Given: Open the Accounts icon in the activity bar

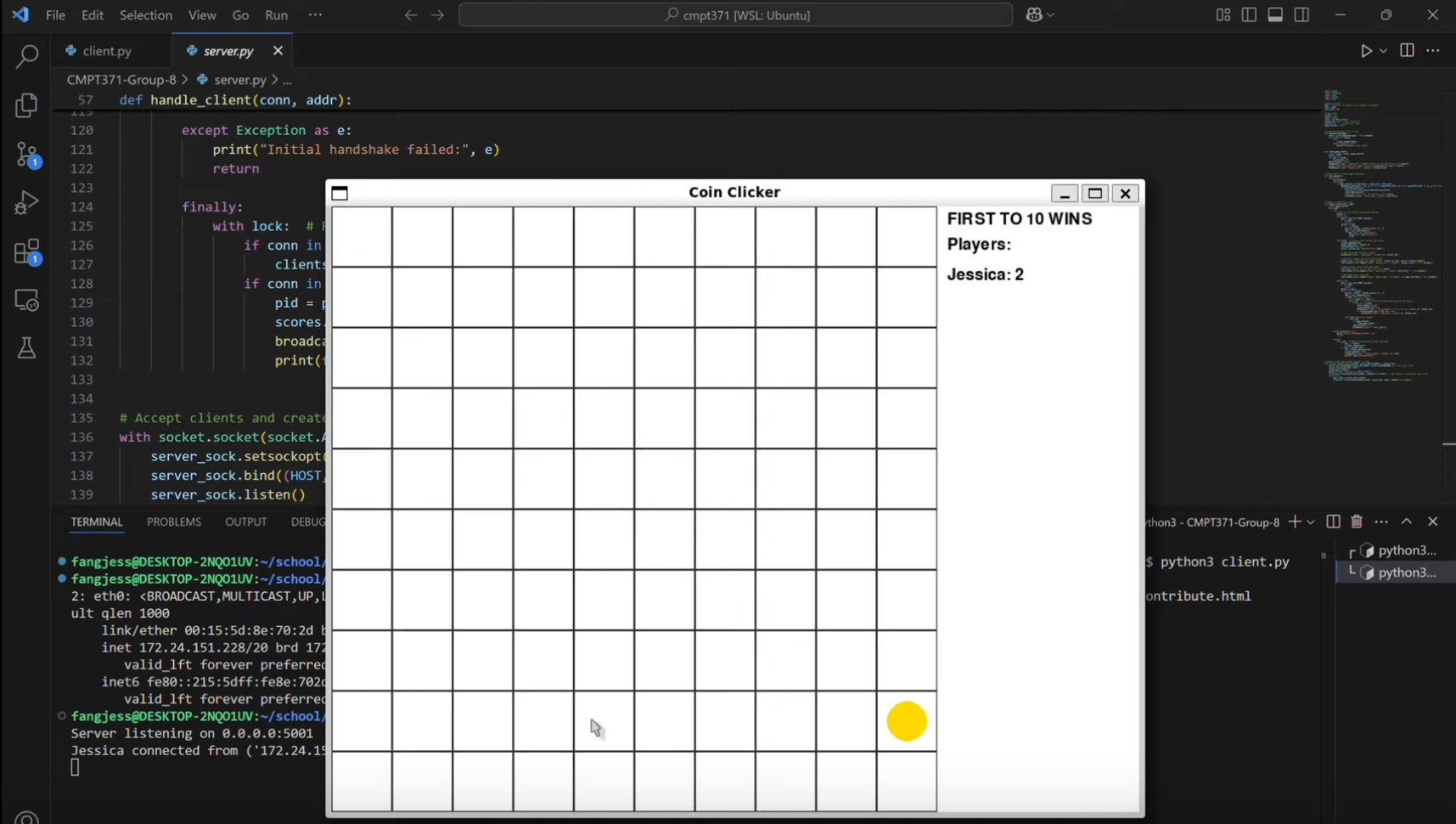Looking at the screenshot, I should coord(26,817).
